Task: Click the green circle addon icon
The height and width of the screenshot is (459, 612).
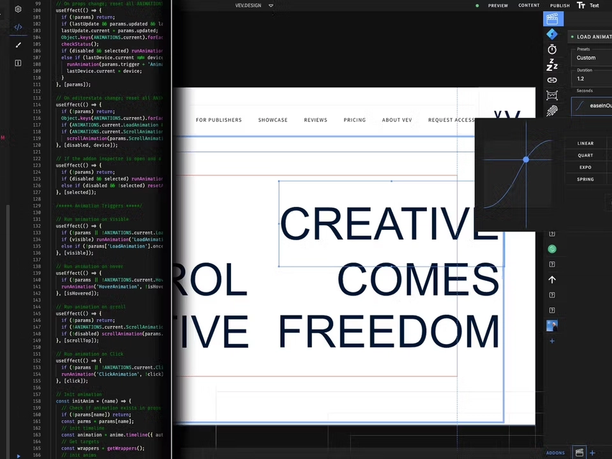Action: tap(552, 249)
